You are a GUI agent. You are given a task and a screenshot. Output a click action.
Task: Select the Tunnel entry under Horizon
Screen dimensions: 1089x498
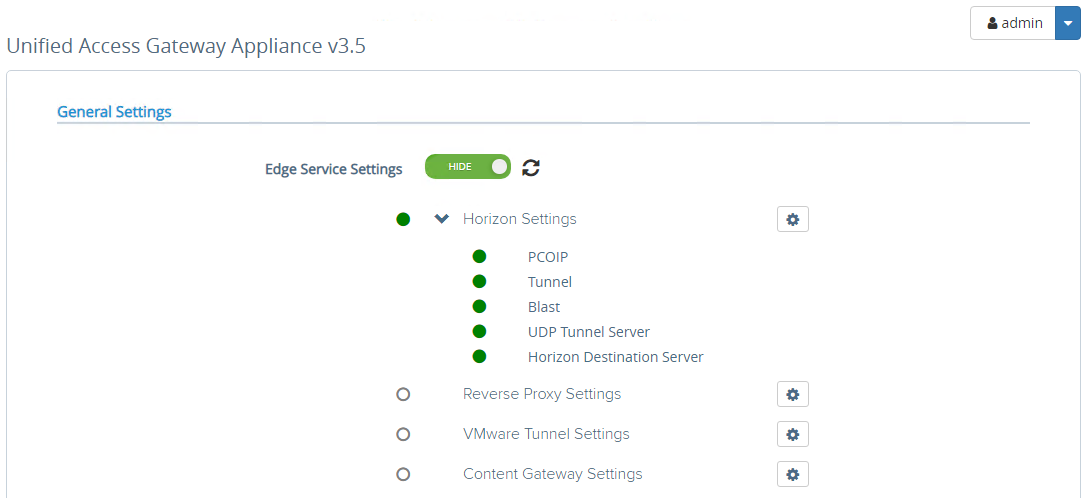[x=550, y=282]
